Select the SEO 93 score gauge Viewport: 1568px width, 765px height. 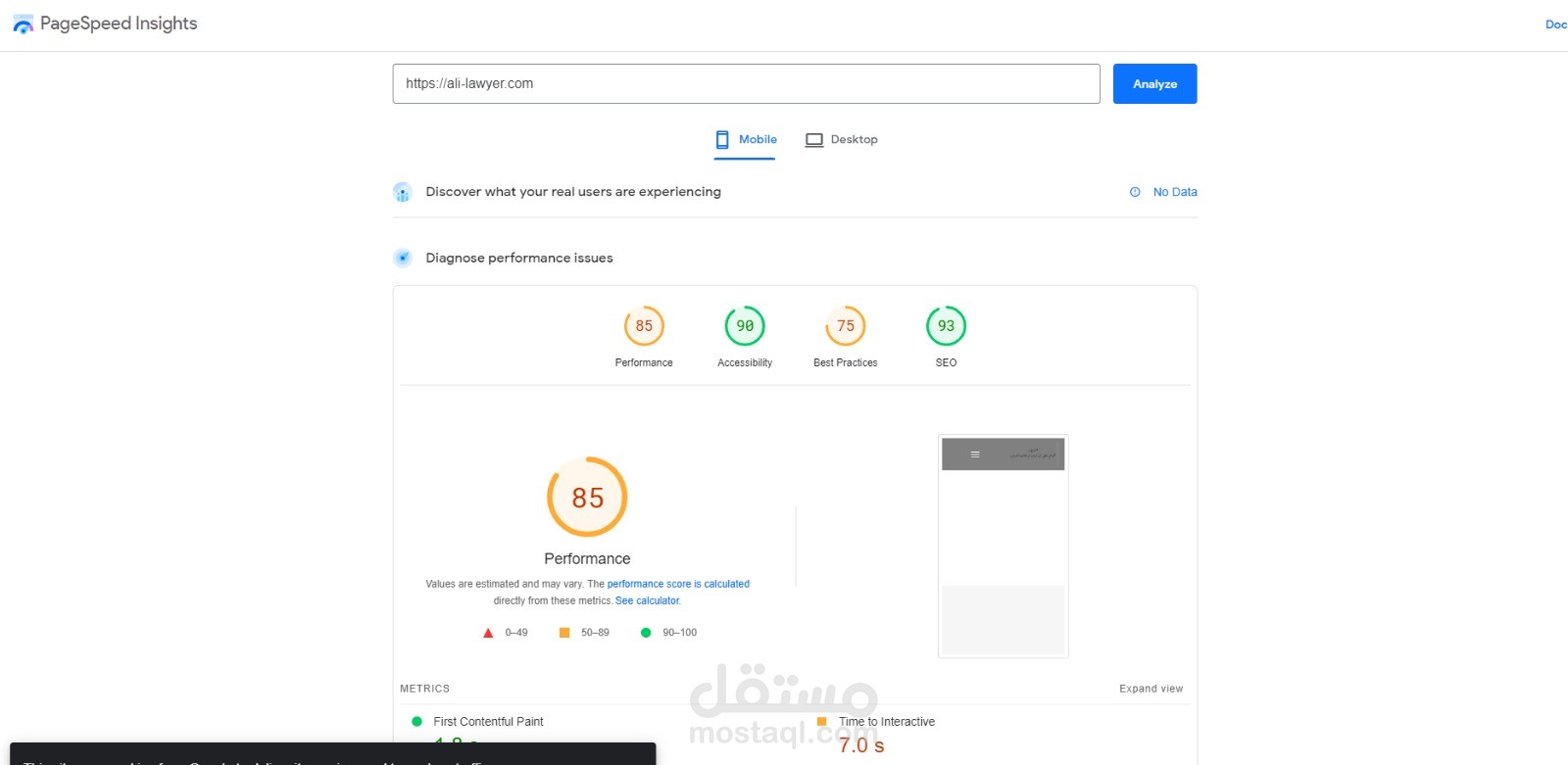pyautogui.click(x=946, y=326)
